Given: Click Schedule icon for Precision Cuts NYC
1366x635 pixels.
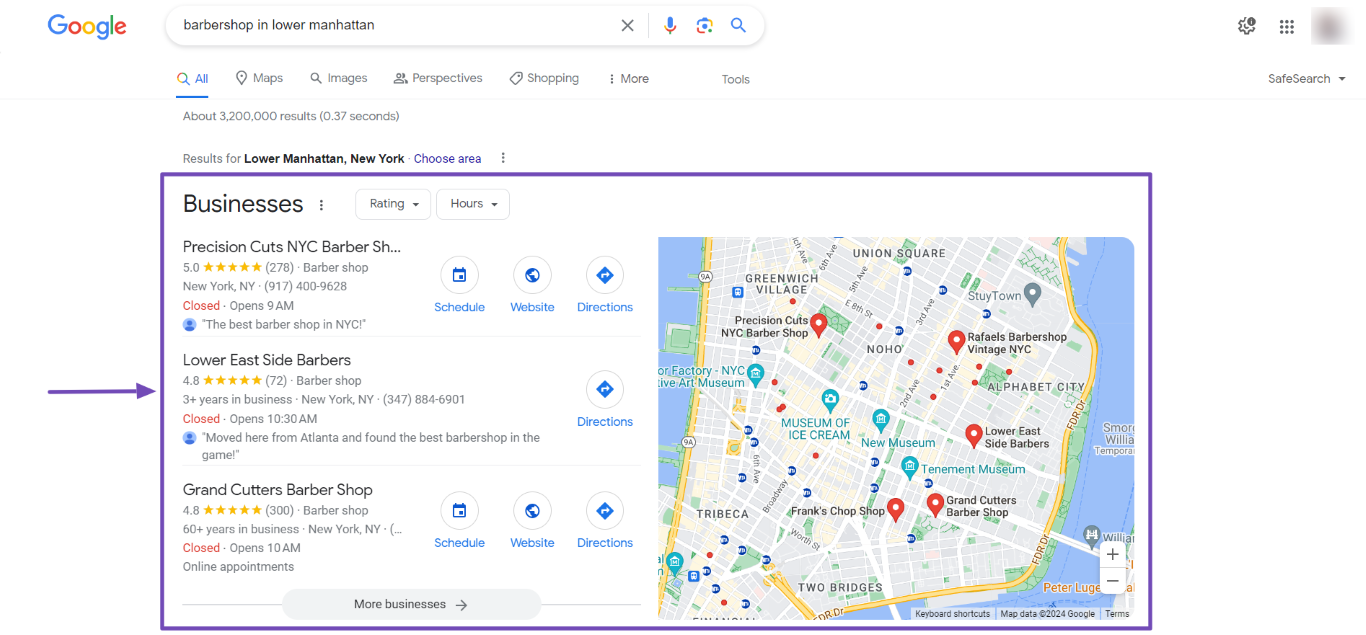Looking at the screenshot, I should (459, 276).
